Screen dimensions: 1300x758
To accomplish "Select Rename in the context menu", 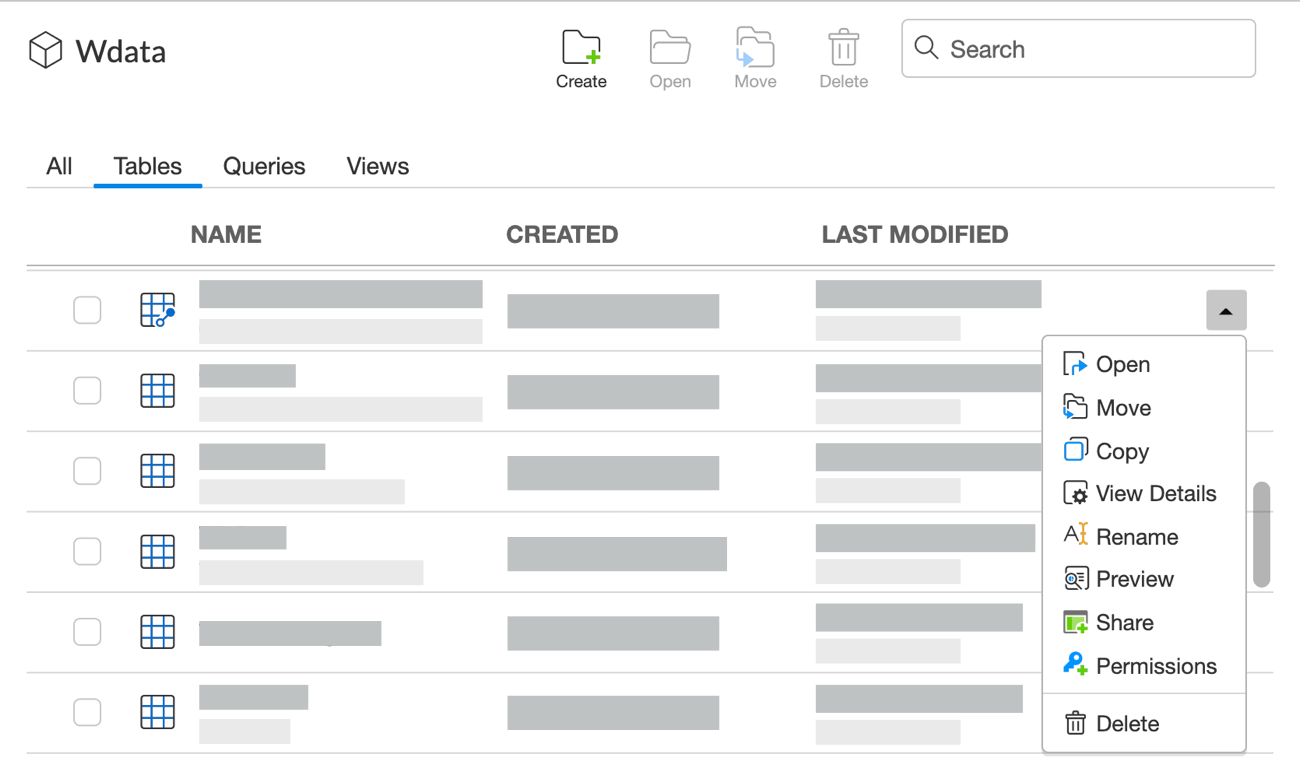I will [1144, 537].
